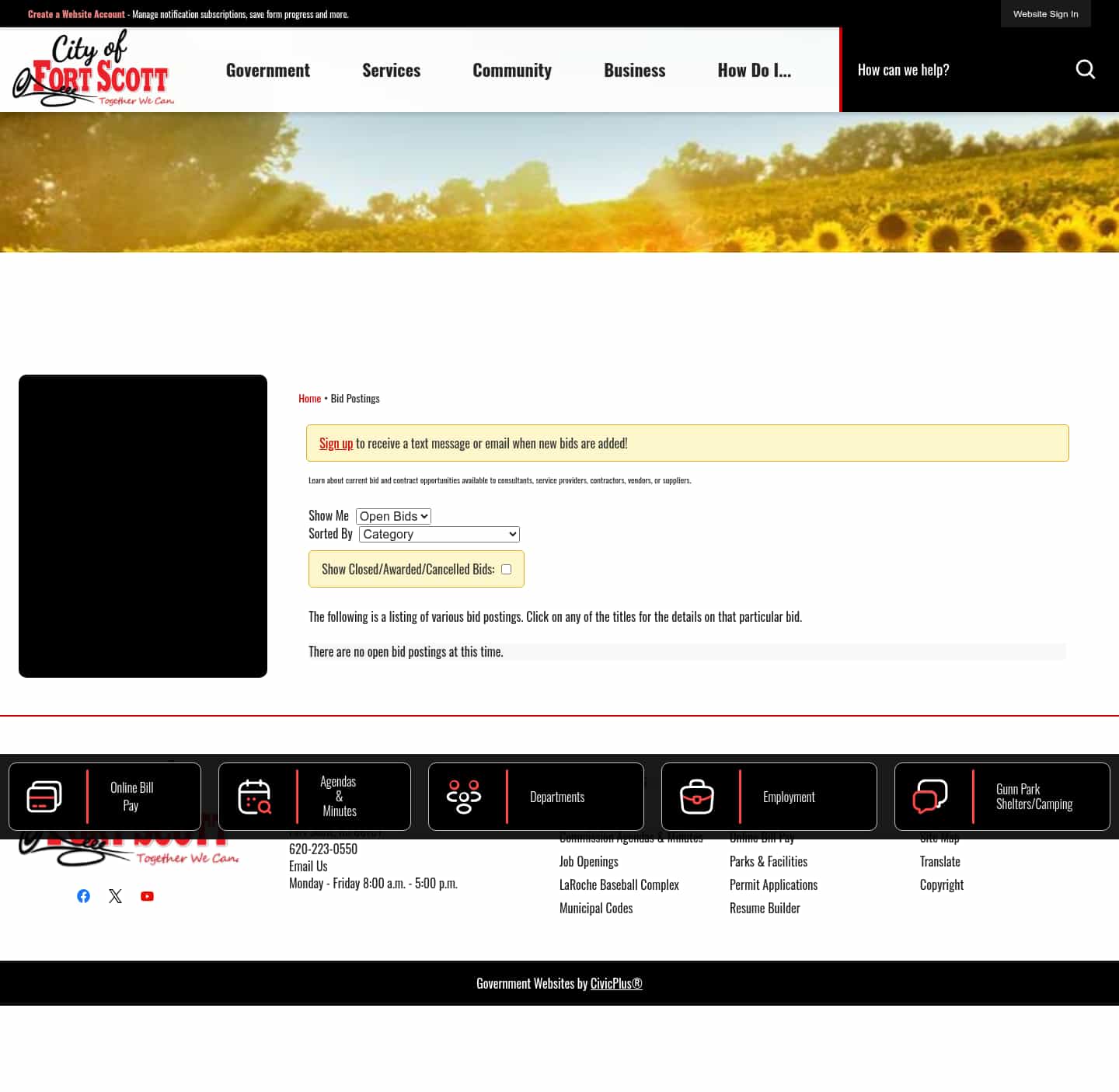This screenshot has height=1092, width=1119.
Task: Enable Show Closed/Awarded/Cancelled Bids
Action: [x=506, y=569]
